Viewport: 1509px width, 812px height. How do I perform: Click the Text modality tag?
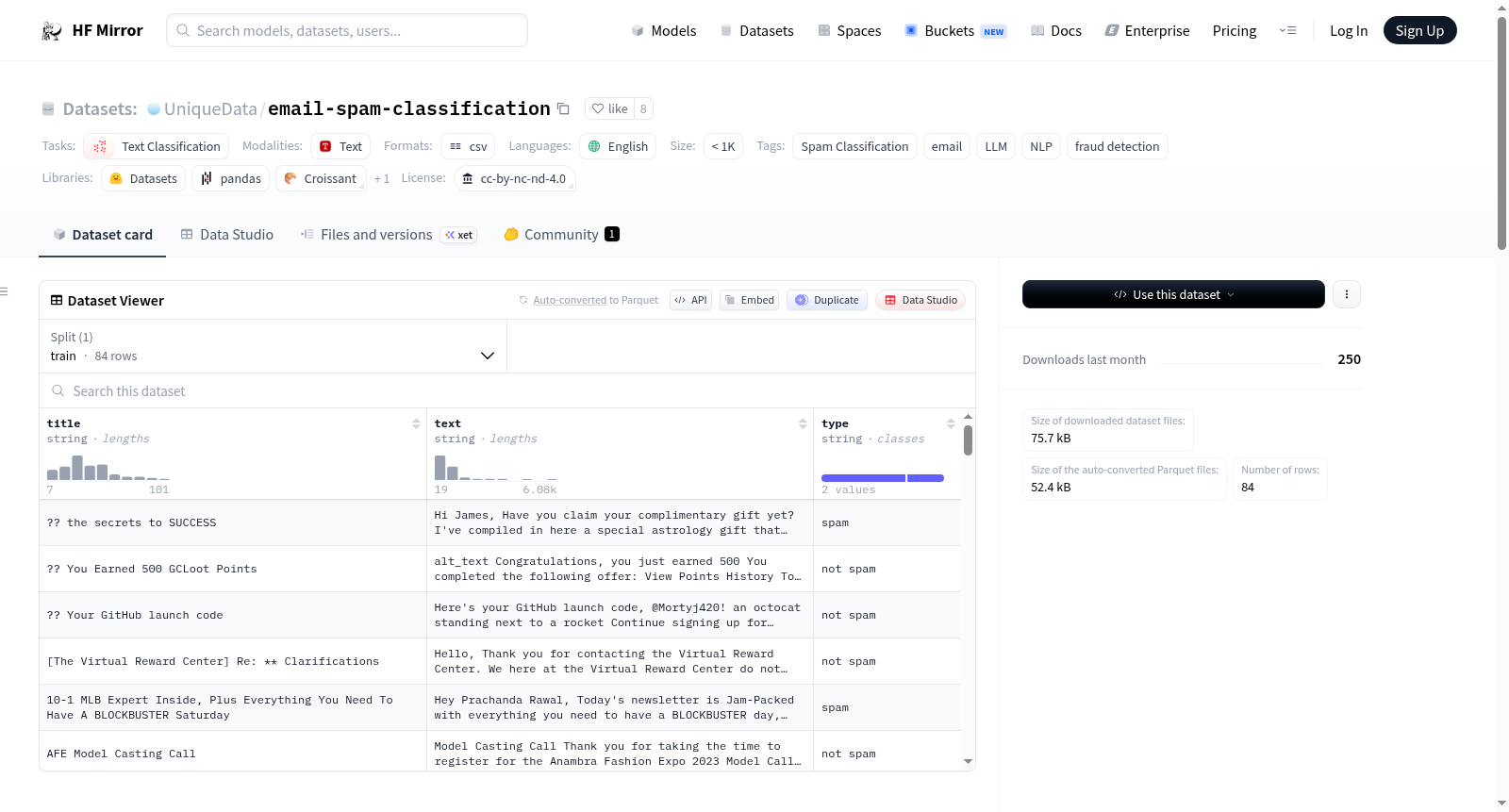340,146
